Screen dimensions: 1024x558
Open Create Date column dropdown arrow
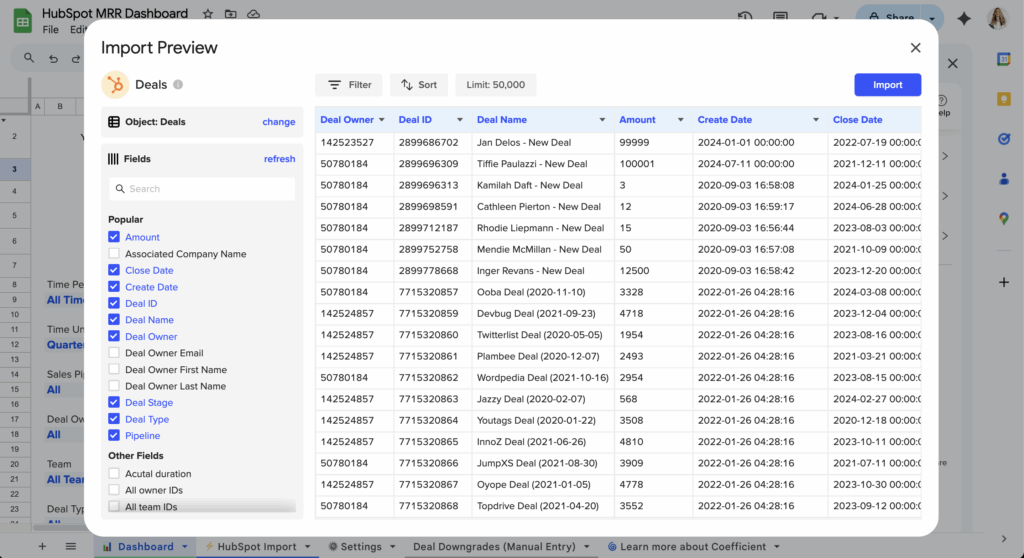816,120
